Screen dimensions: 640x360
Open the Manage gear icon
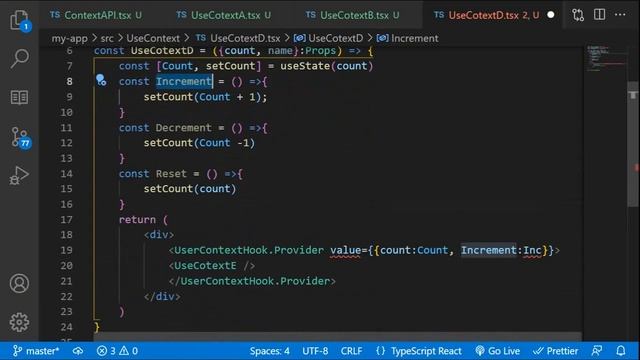tap(19, 322)
